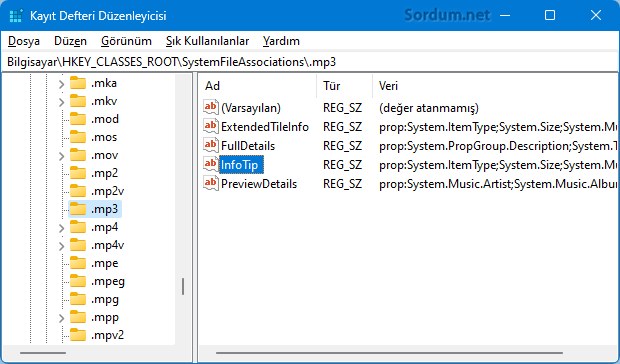Expand the .mpp tree node

click(x=61, y=318)
